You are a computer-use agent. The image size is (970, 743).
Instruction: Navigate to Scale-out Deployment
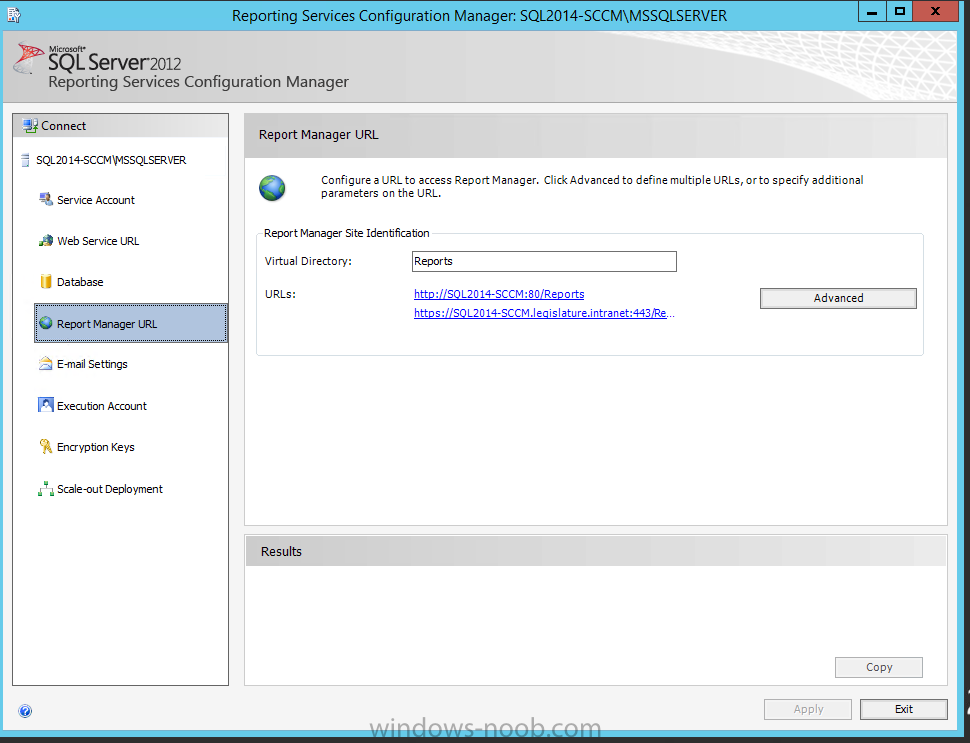point(110,489)
